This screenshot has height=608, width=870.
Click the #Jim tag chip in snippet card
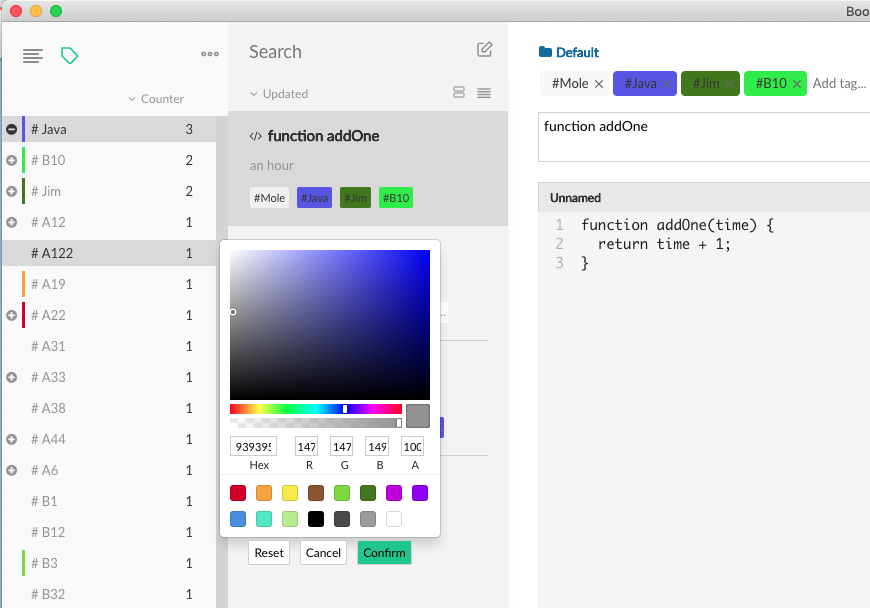pyautogui.click(x=356, y=198)
